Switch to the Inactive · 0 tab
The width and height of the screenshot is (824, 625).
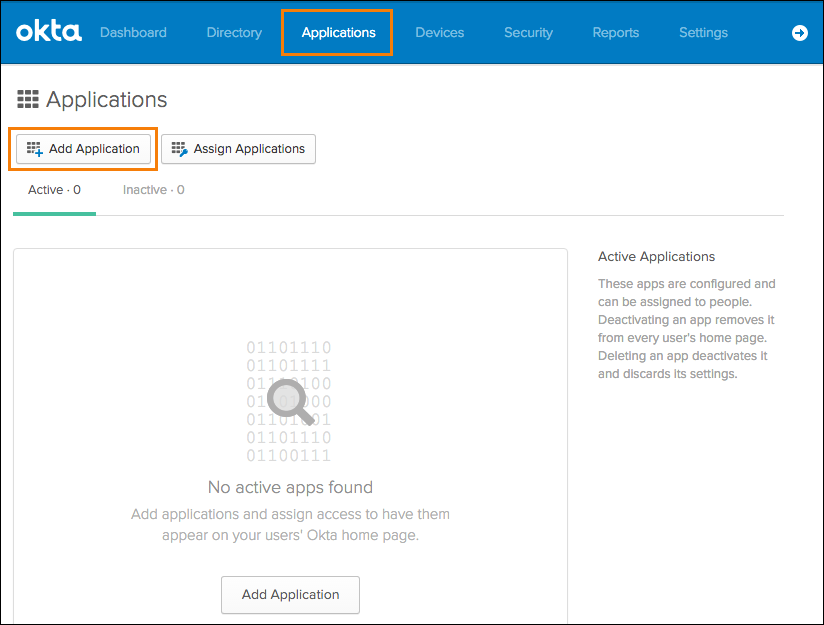click(153, 190)
